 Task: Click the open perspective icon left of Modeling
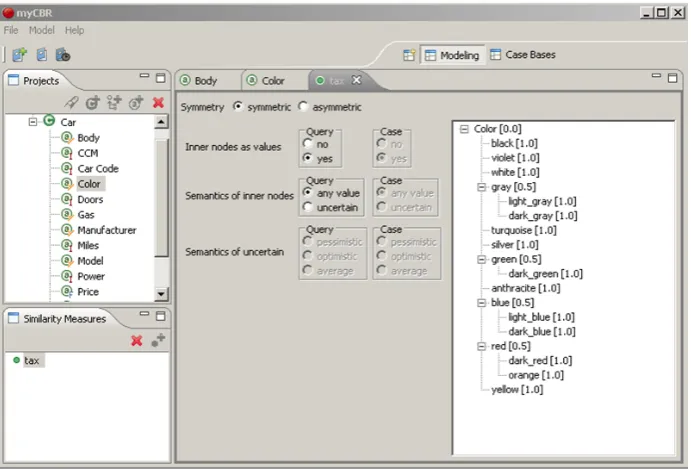tap(409, 55)
